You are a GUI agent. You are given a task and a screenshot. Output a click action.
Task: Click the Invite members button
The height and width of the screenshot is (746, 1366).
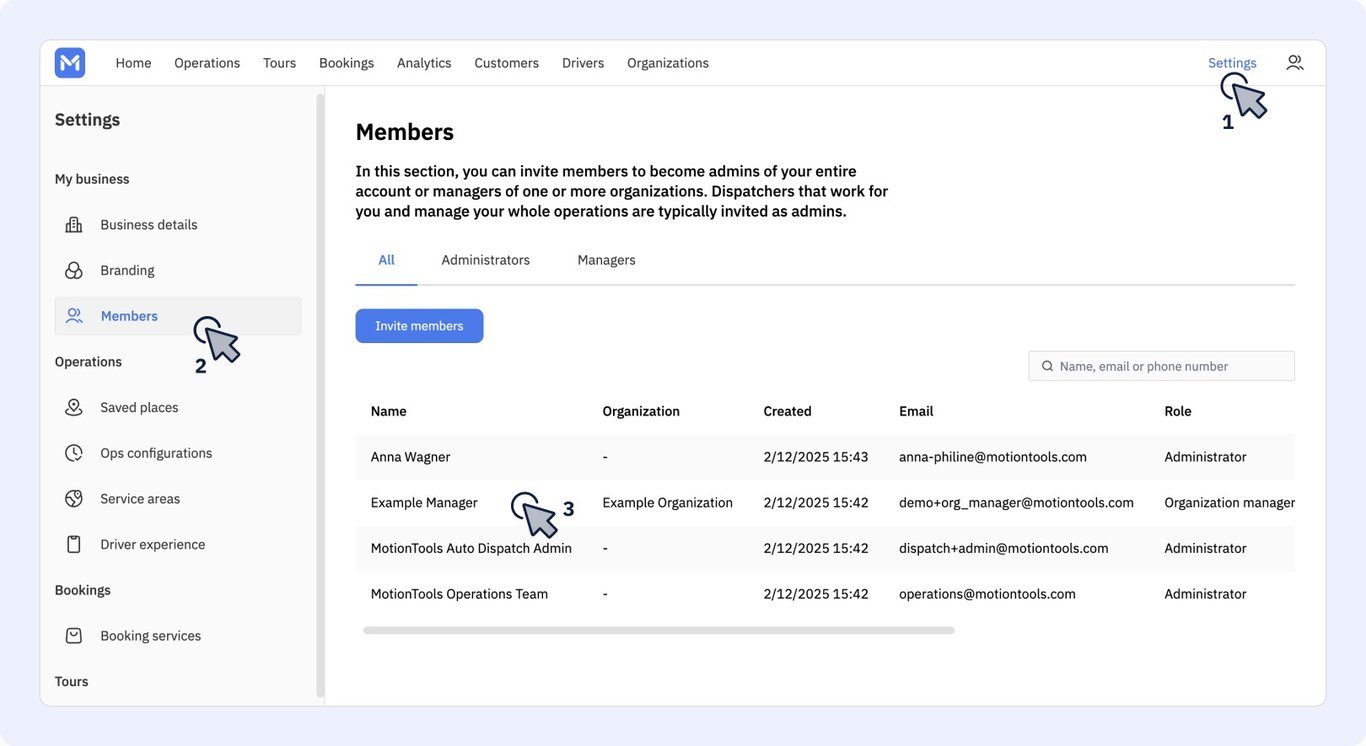(419, 326)
